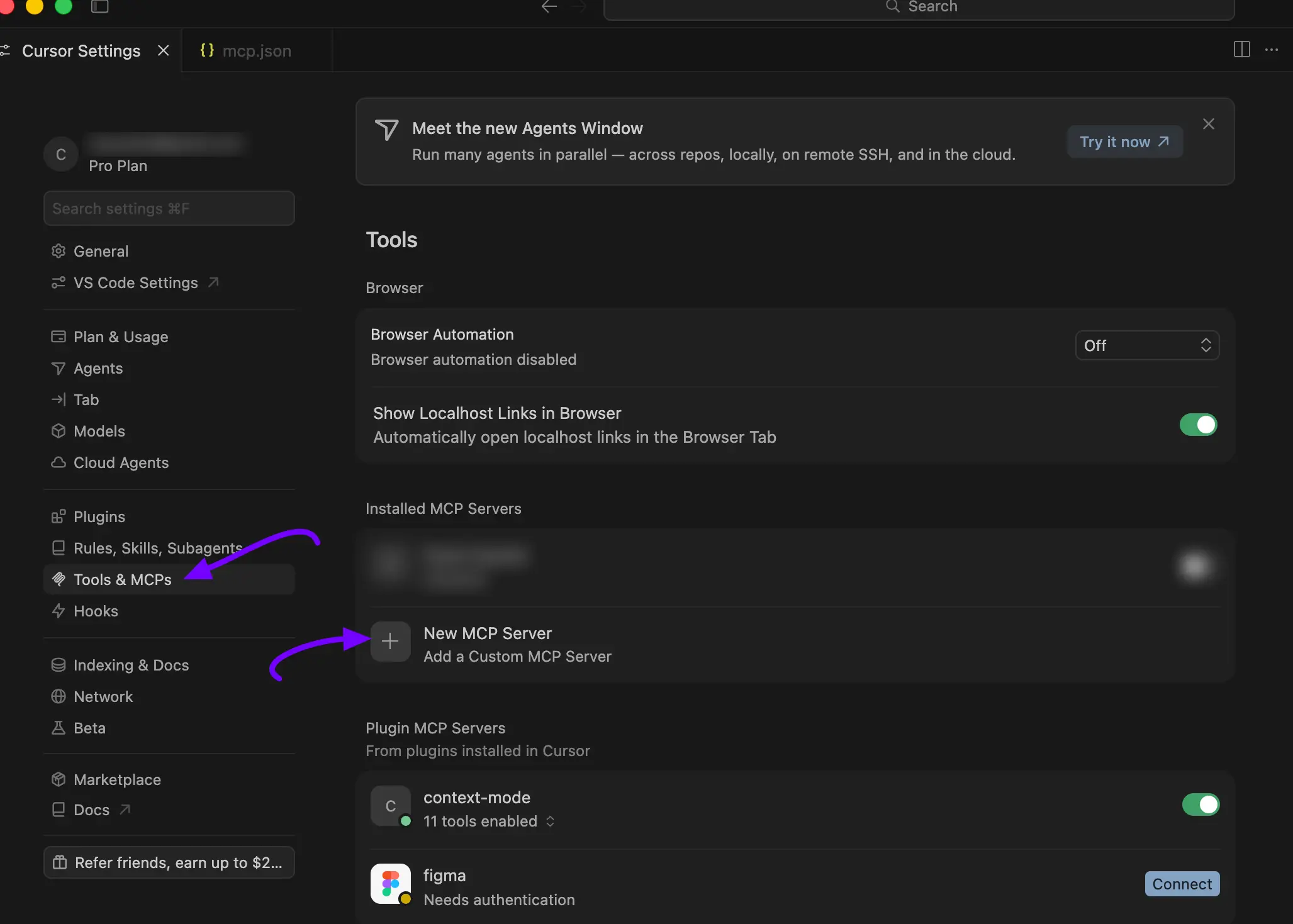Toggle the primary sidebar icon in title bar
This screenshot has width=1293, height=924.
click(x=100, y=6)
